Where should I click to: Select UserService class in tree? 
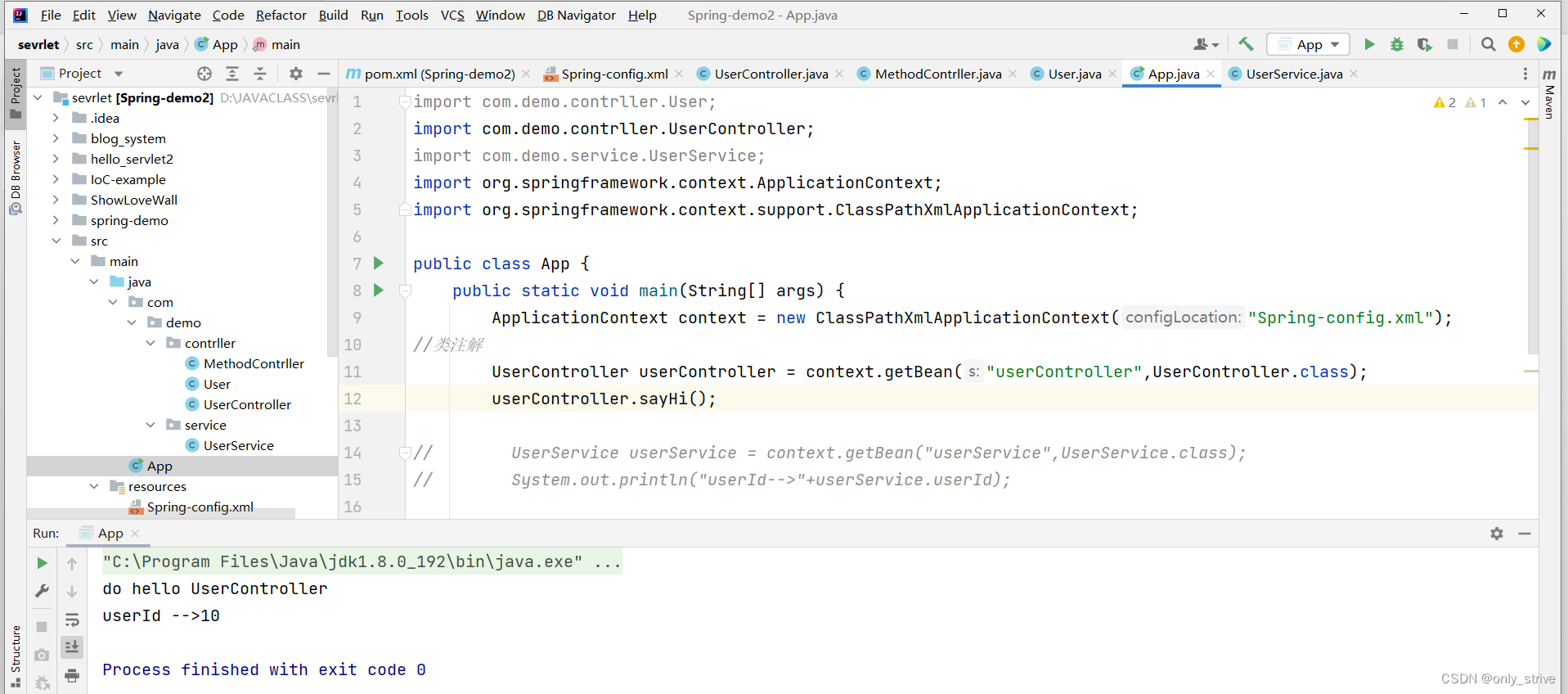click(238, 445)
